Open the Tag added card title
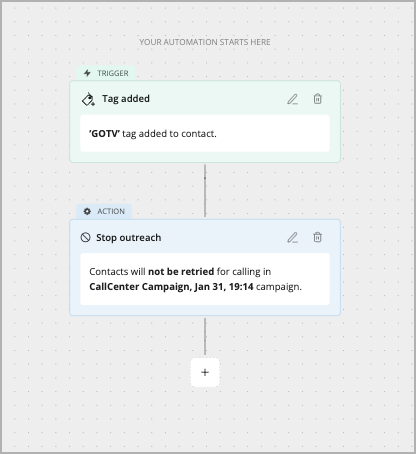The width and height of the screenshot is (416, 454). click(x=126, y=99)
